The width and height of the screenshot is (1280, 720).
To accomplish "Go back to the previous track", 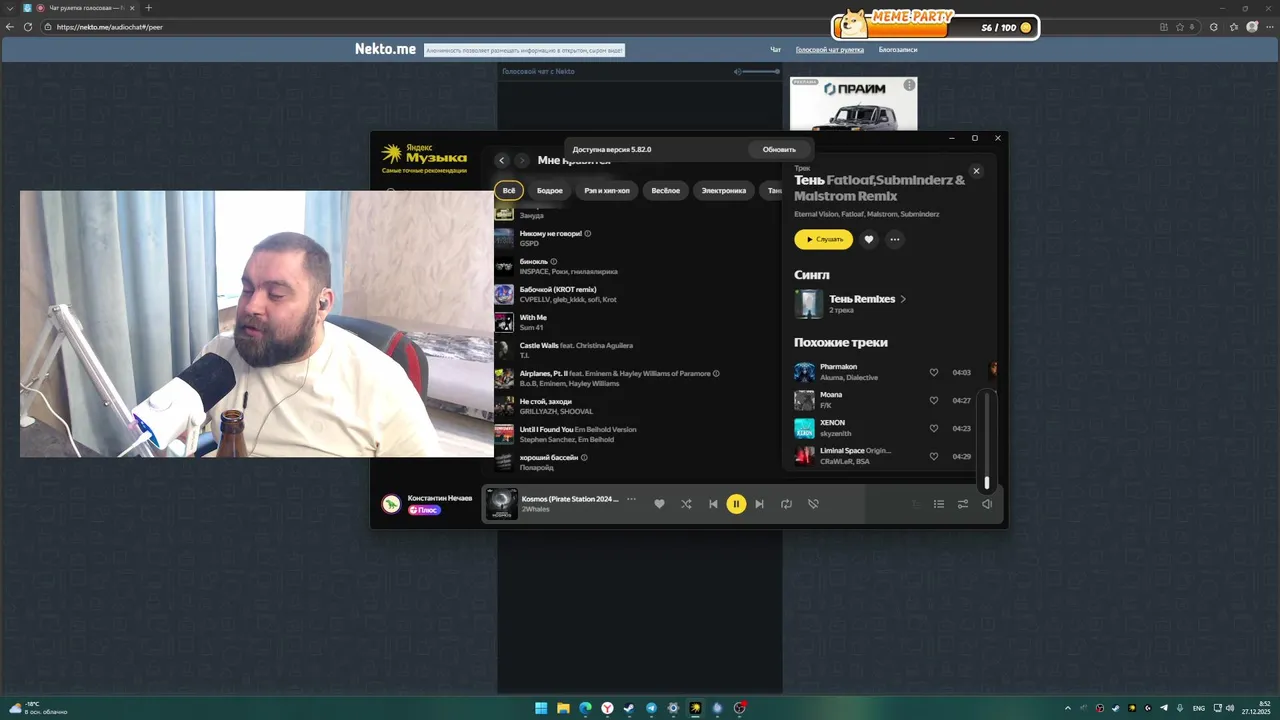I will [713, 504].
